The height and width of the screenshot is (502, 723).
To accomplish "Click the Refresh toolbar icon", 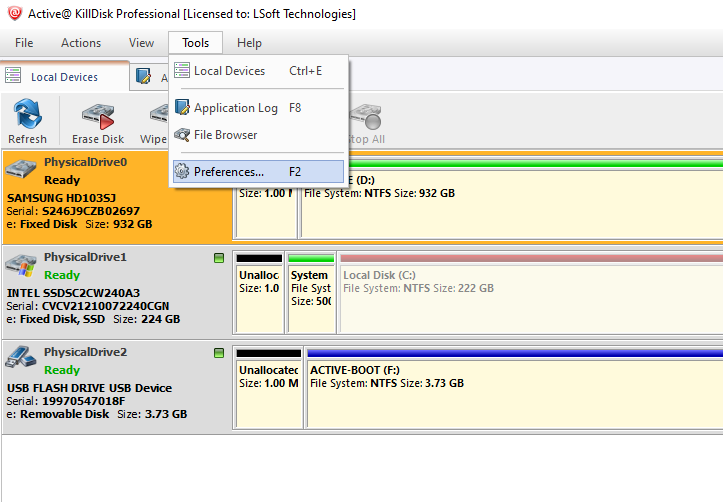I will click(x=27, y=114).
